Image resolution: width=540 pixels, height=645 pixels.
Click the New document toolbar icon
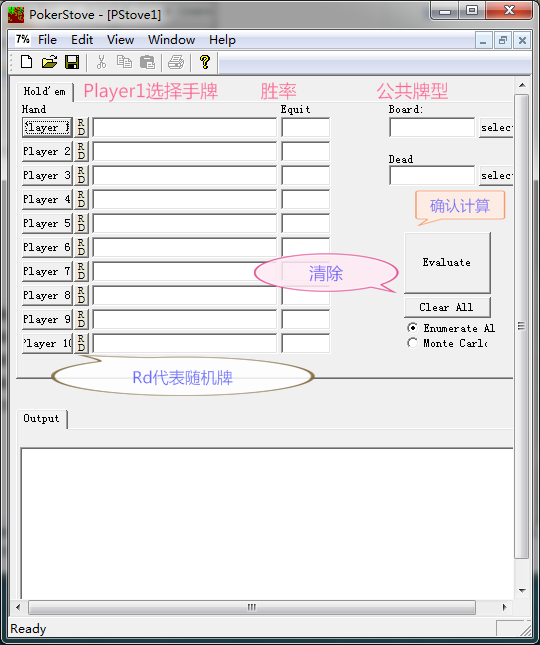coord(27,62)
